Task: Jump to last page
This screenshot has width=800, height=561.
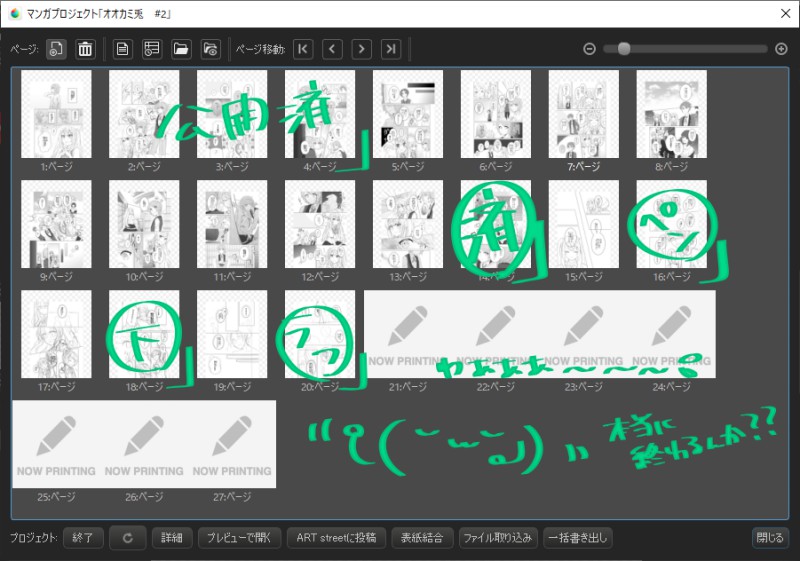Action: tap(391, 49)
